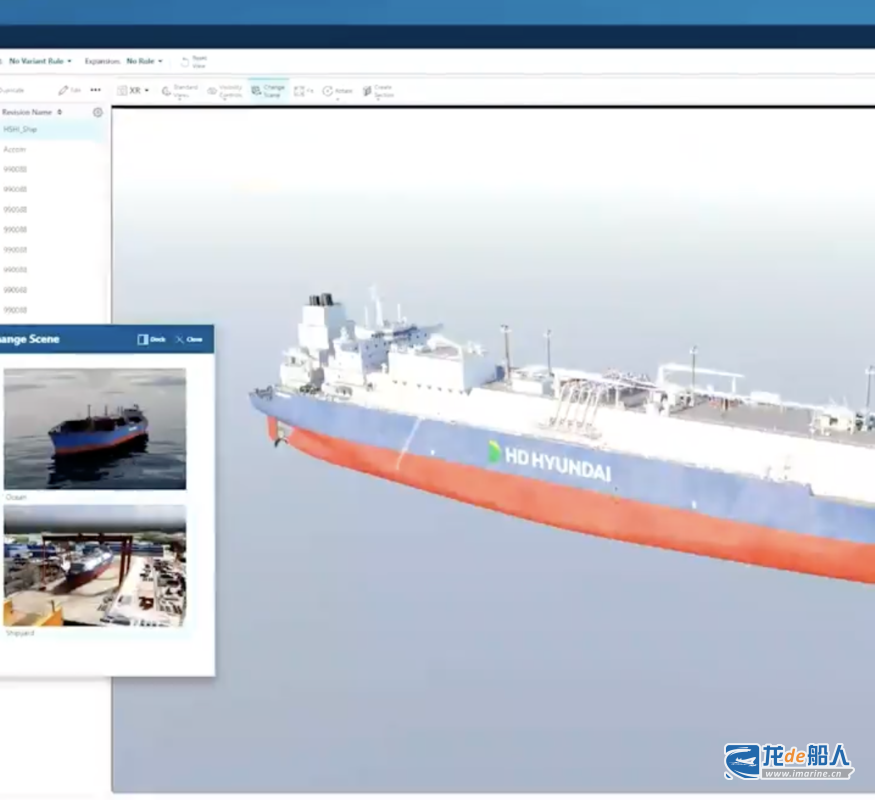This screenshot has width=875, height=800.
Task: Choose the Ocean scene thumbnail
Action: point(94,428)
